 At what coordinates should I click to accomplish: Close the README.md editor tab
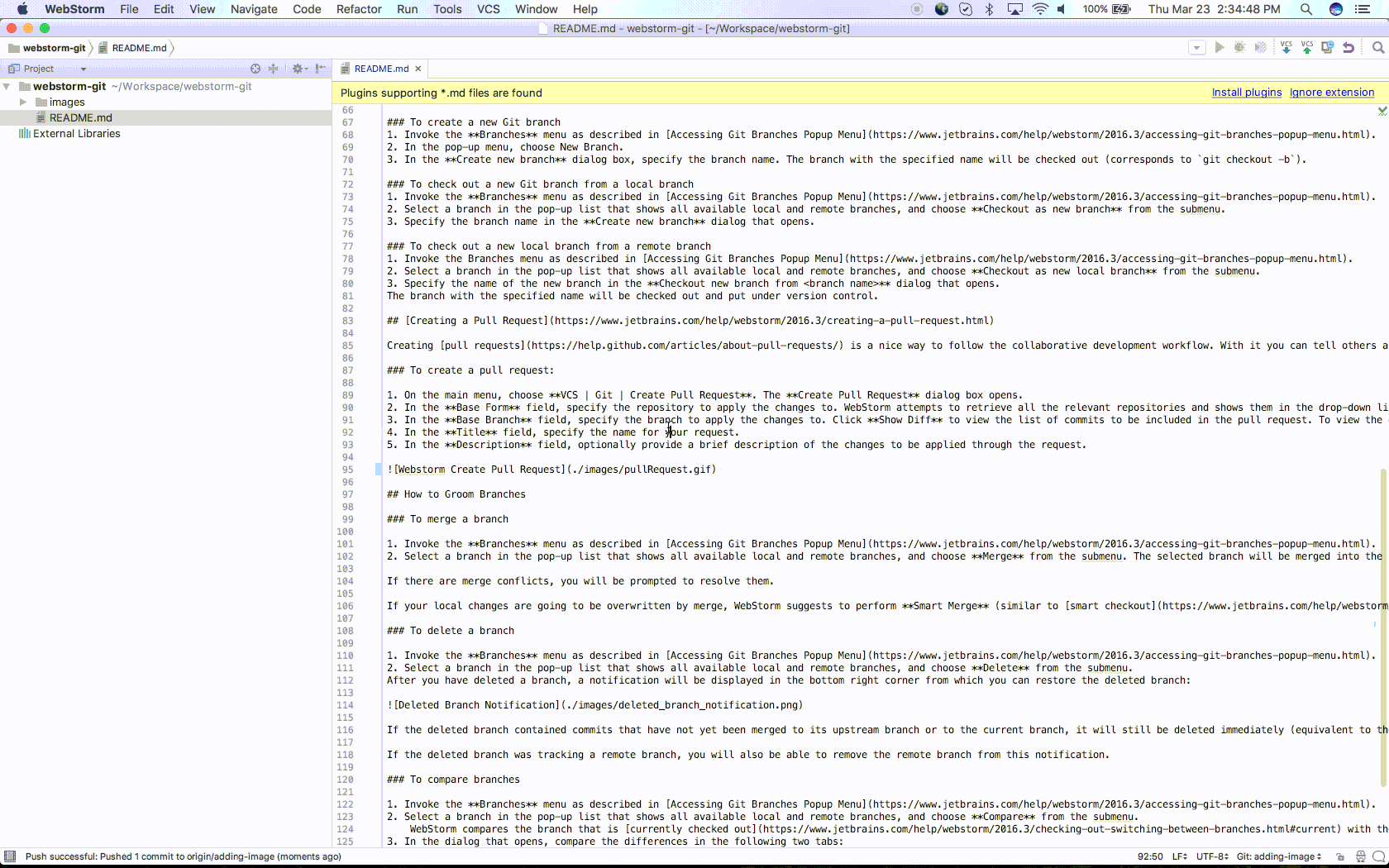(418, 69)
